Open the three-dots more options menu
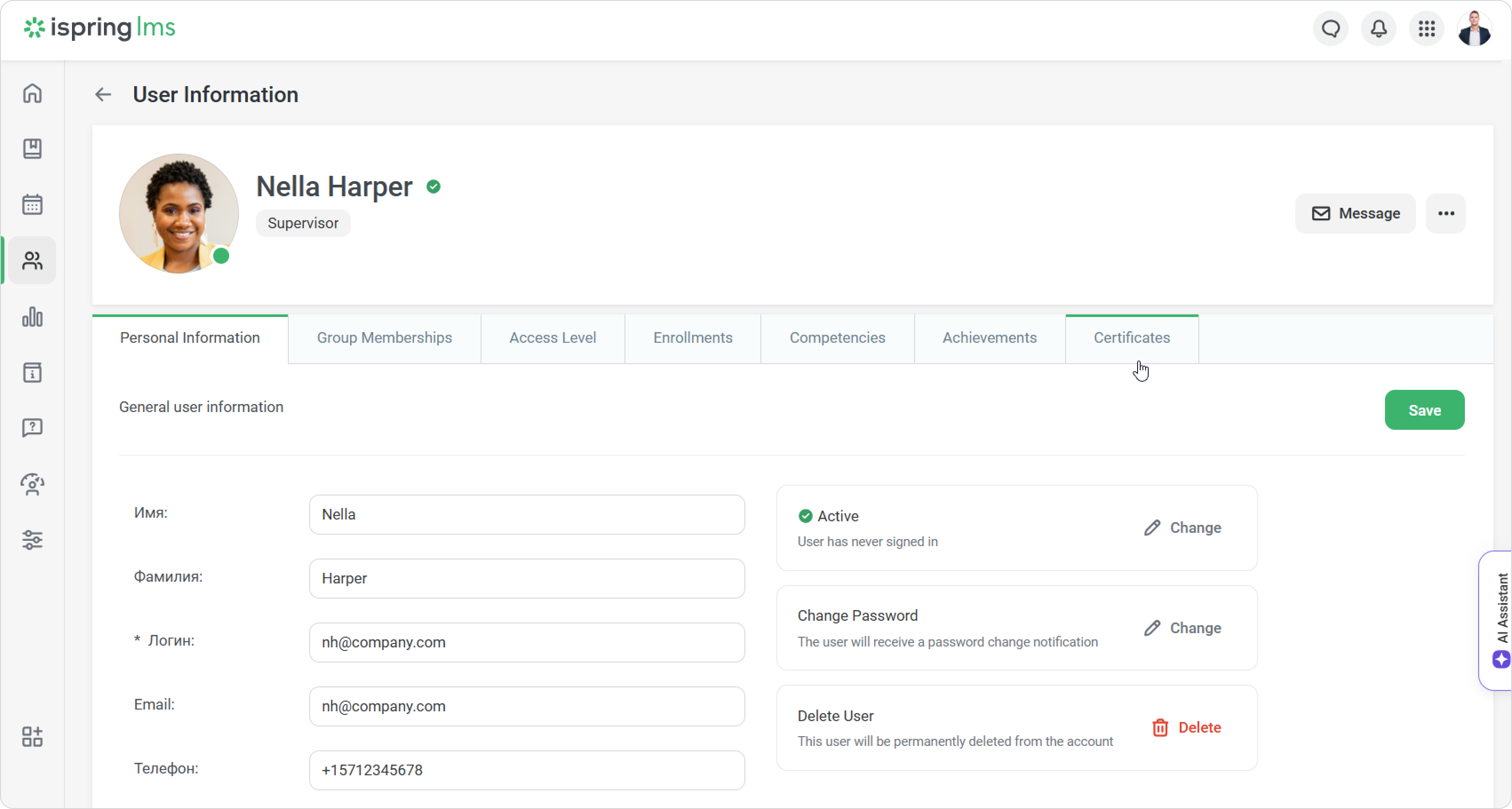 click(1446, 214)
